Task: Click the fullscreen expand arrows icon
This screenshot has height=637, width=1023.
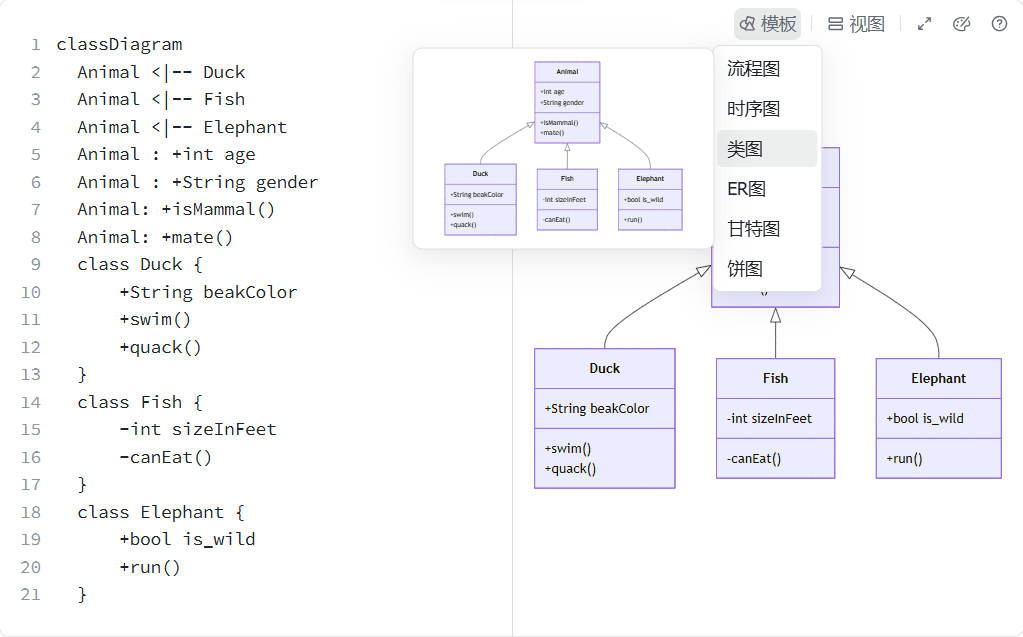Action: click(x=925, y=24)
